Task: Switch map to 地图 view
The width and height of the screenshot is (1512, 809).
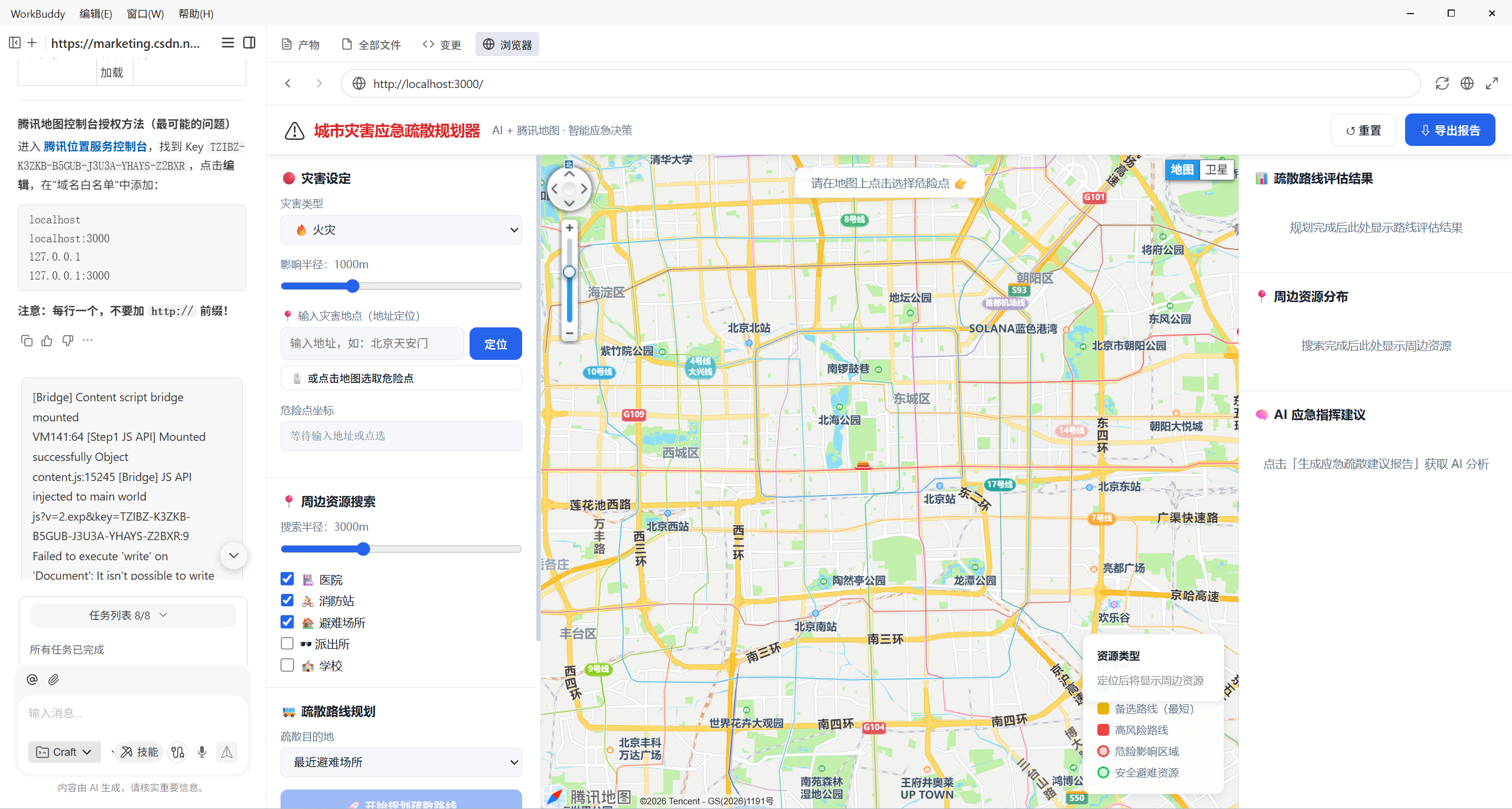Action: [1182, 170]
